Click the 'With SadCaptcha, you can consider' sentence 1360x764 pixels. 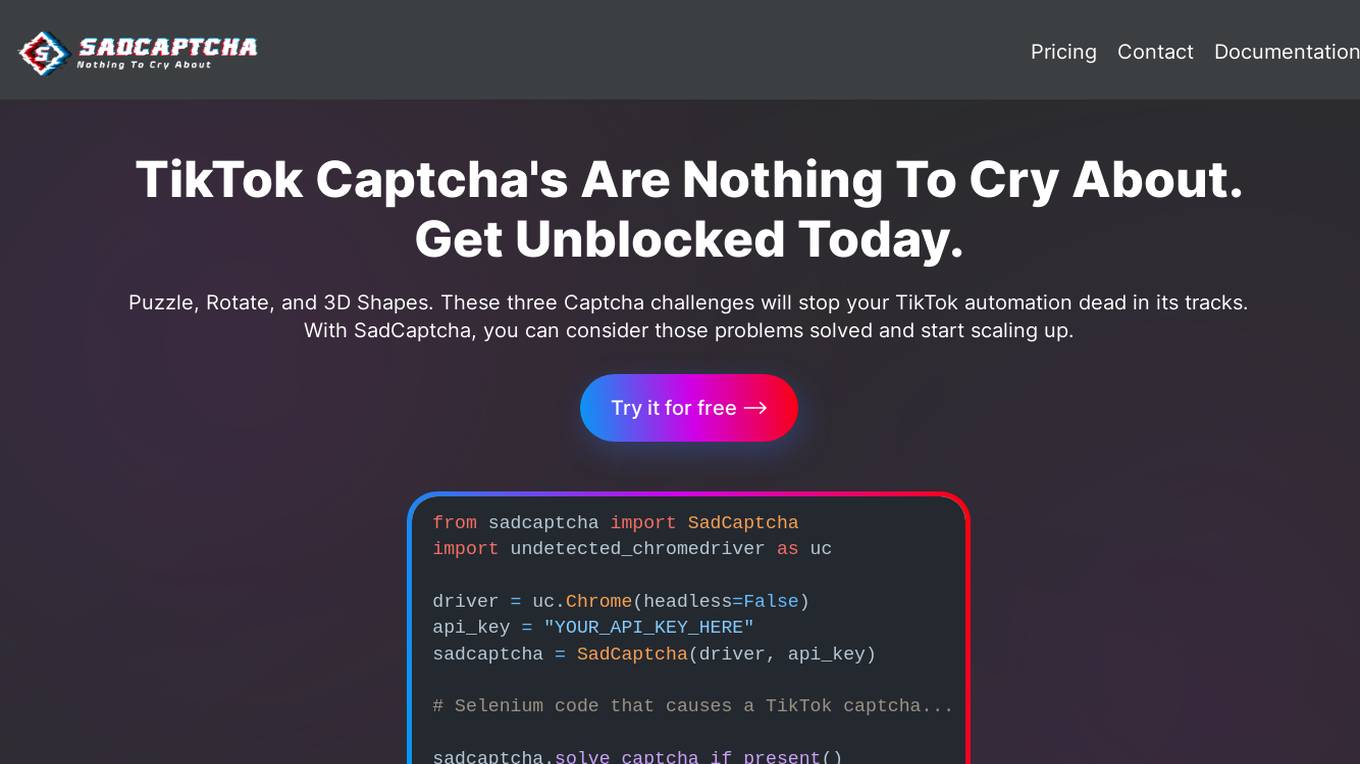pyautogui.click(x=688, y=330)
